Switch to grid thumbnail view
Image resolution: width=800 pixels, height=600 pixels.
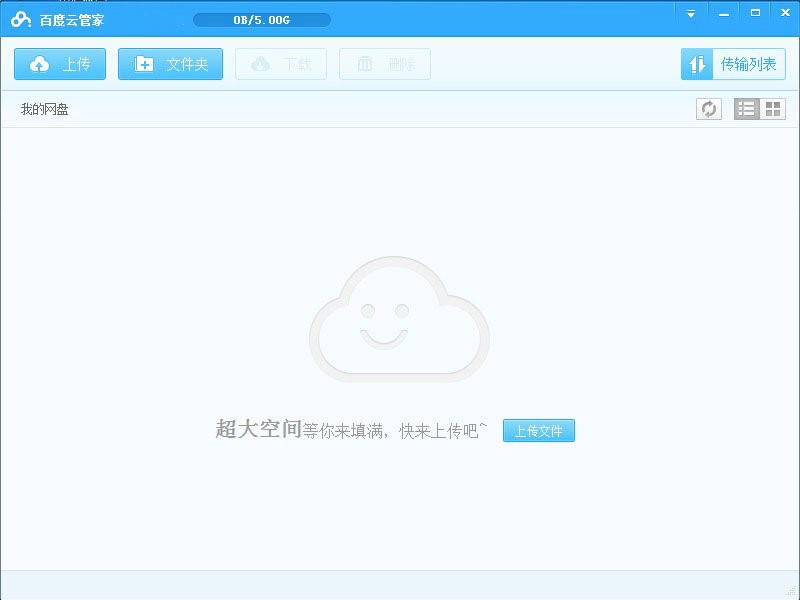point(773,109)
